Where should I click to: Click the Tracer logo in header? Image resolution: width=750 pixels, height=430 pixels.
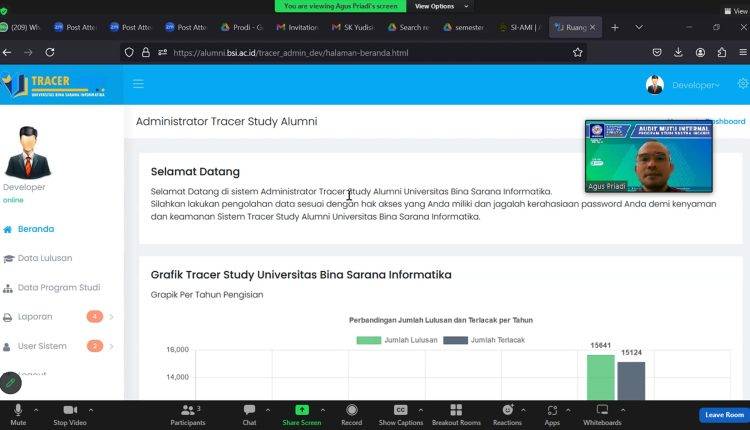point(53,85)
